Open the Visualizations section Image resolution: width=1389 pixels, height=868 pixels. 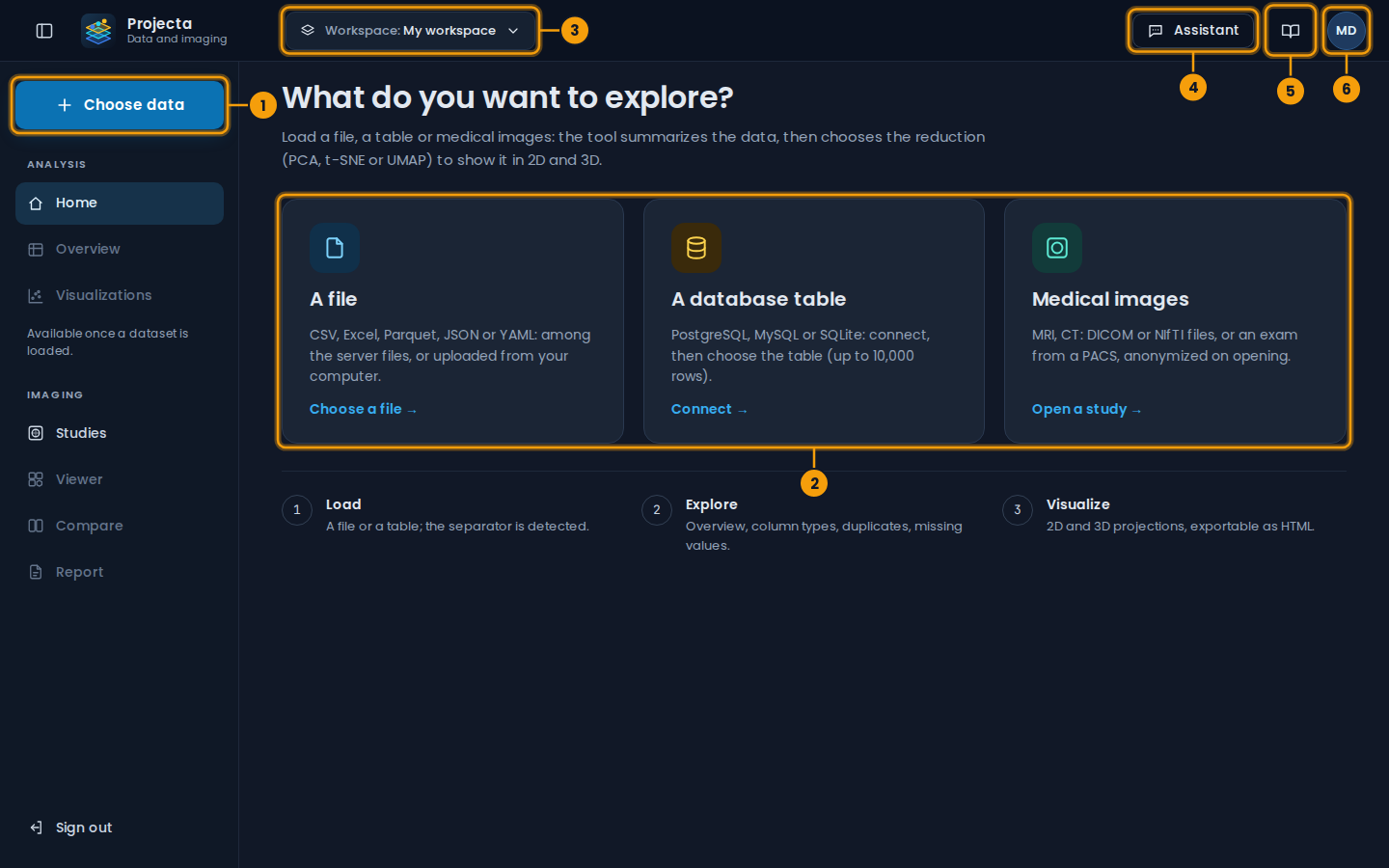(120, 296)
